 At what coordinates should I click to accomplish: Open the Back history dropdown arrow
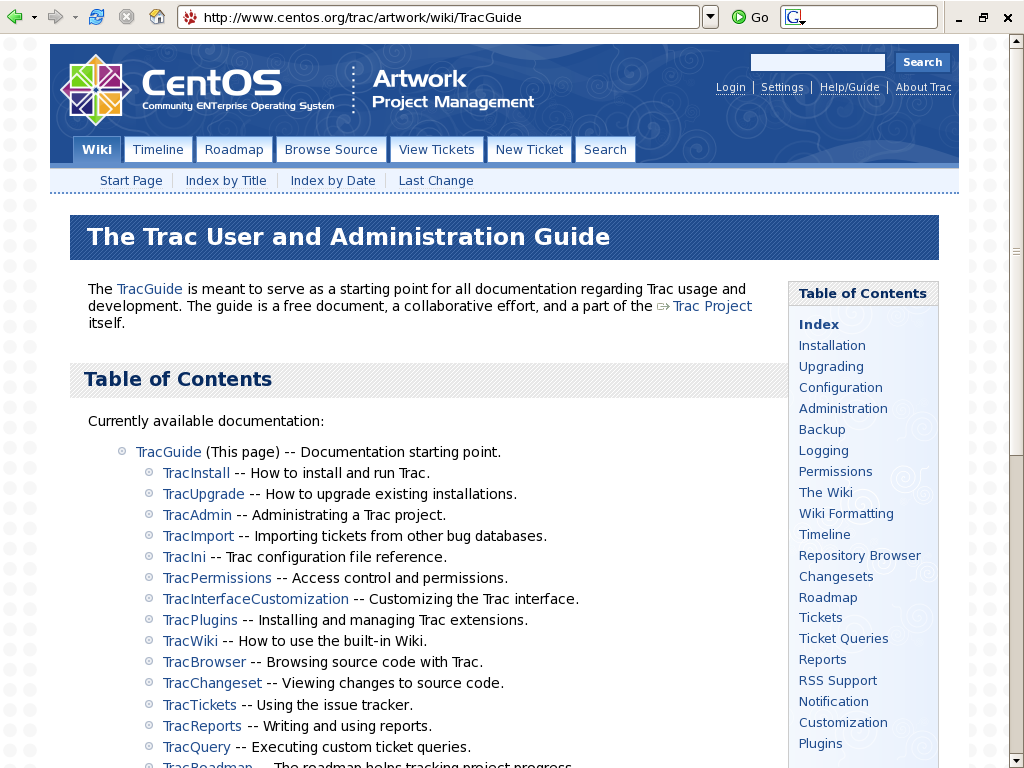point(35,18)
